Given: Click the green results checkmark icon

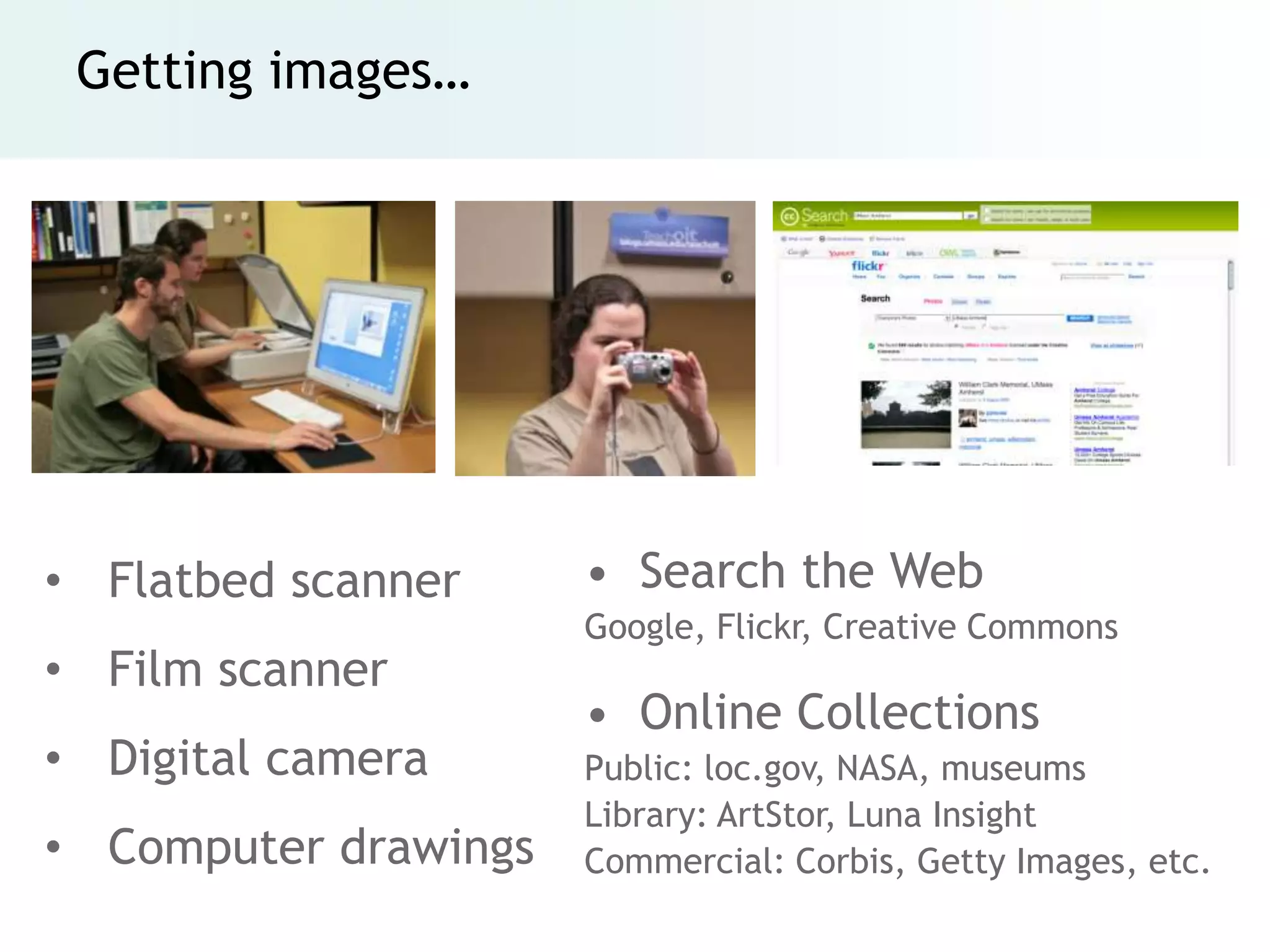Looking at the screenshot, I should (x=871, y=346).
